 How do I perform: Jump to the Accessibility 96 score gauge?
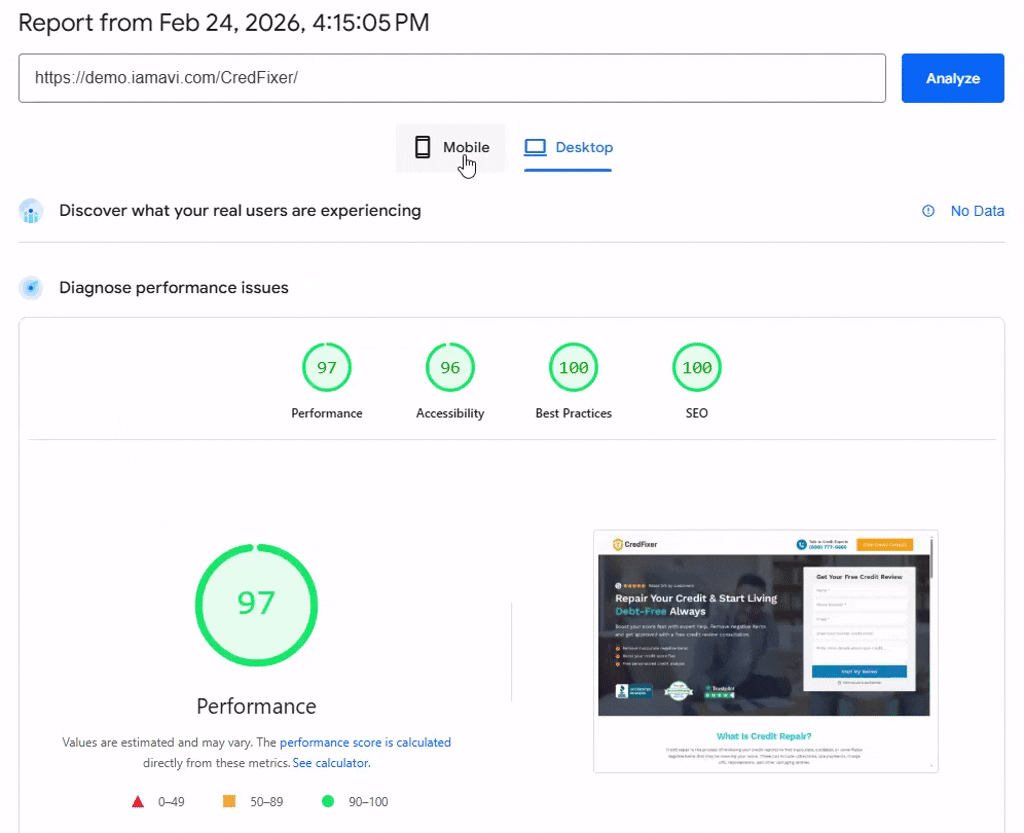(450, 368)
